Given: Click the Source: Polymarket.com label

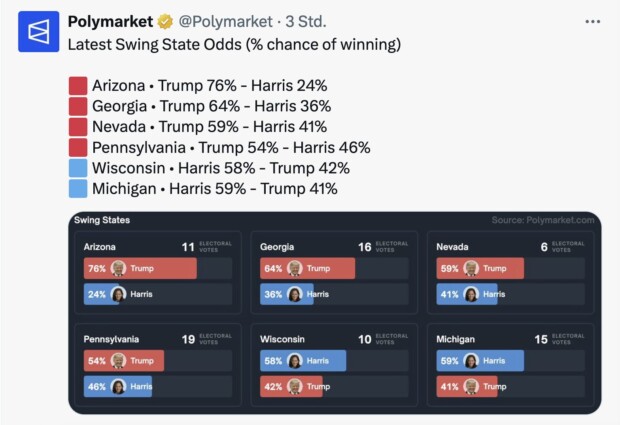Looking at the screenshot, I should pos(543,220).
